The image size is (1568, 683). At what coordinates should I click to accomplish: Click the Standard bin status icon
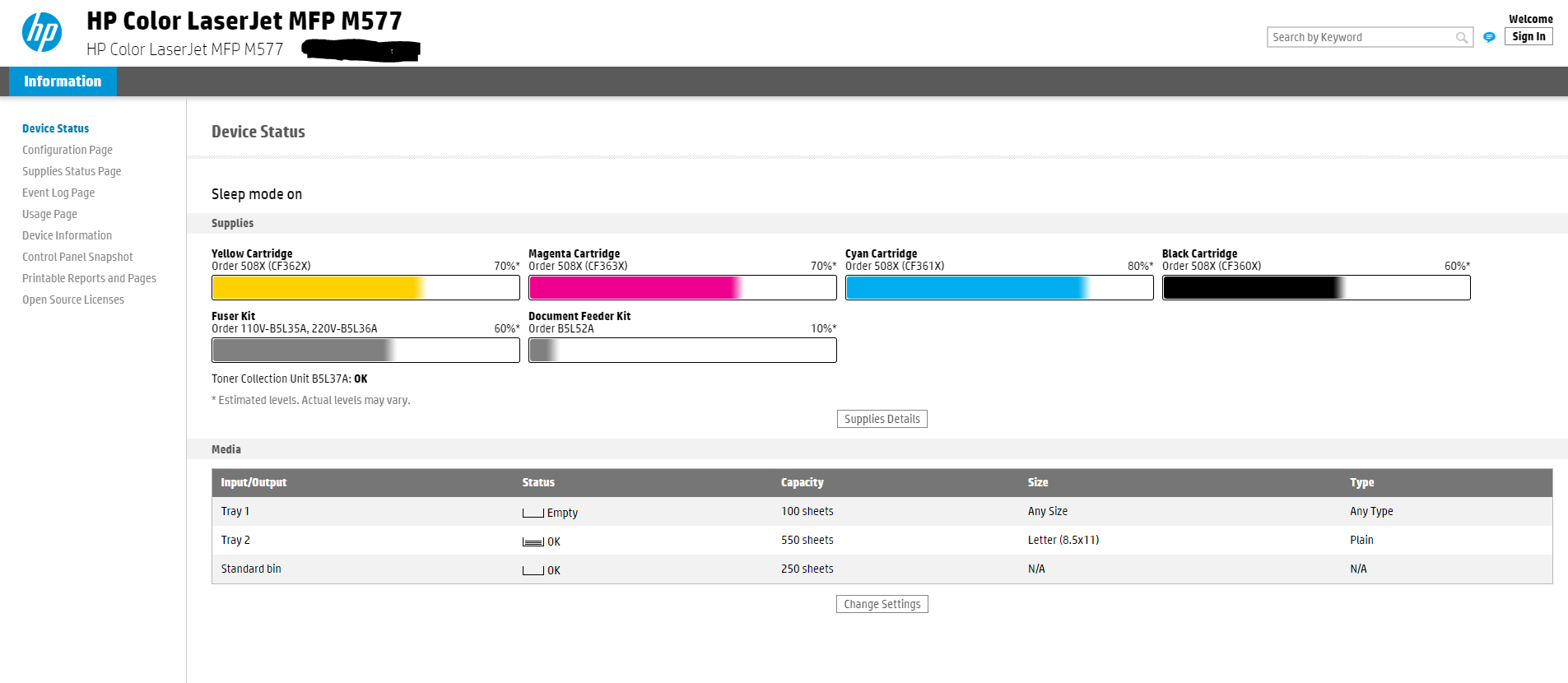pos(533,570)
